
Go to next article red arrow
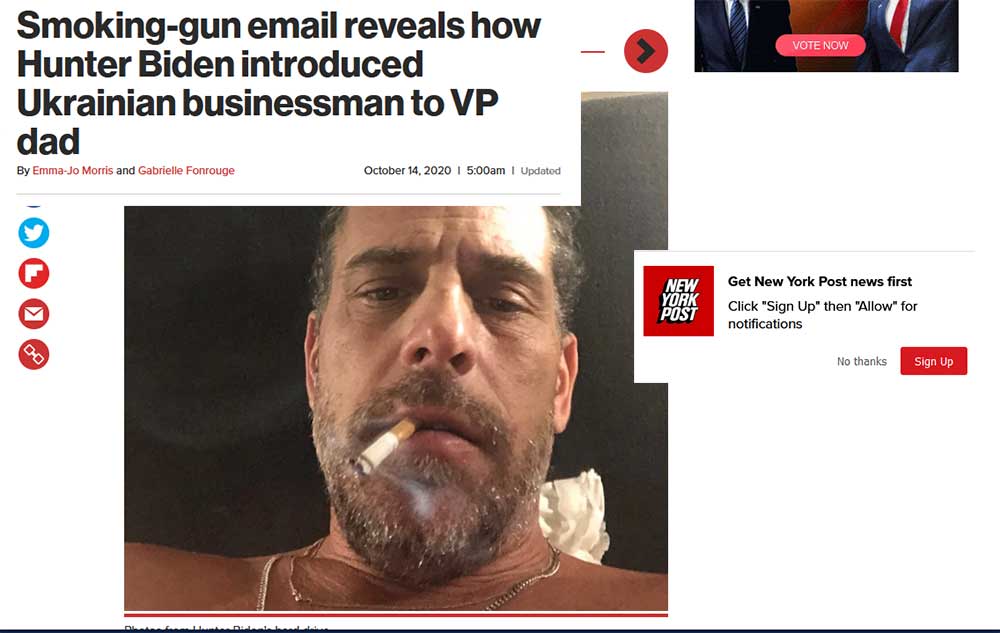click(x=645, y=51)
